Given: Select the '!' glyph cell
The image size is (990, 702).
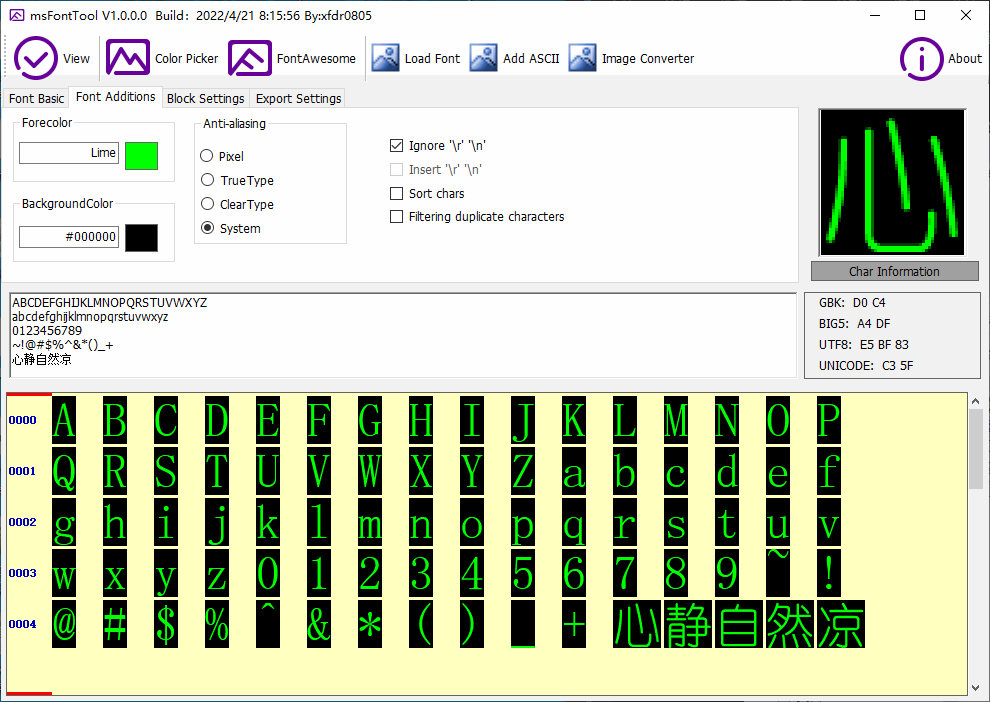Looking at the screenshot, I should pyautogui.click(x=828, y=573).
